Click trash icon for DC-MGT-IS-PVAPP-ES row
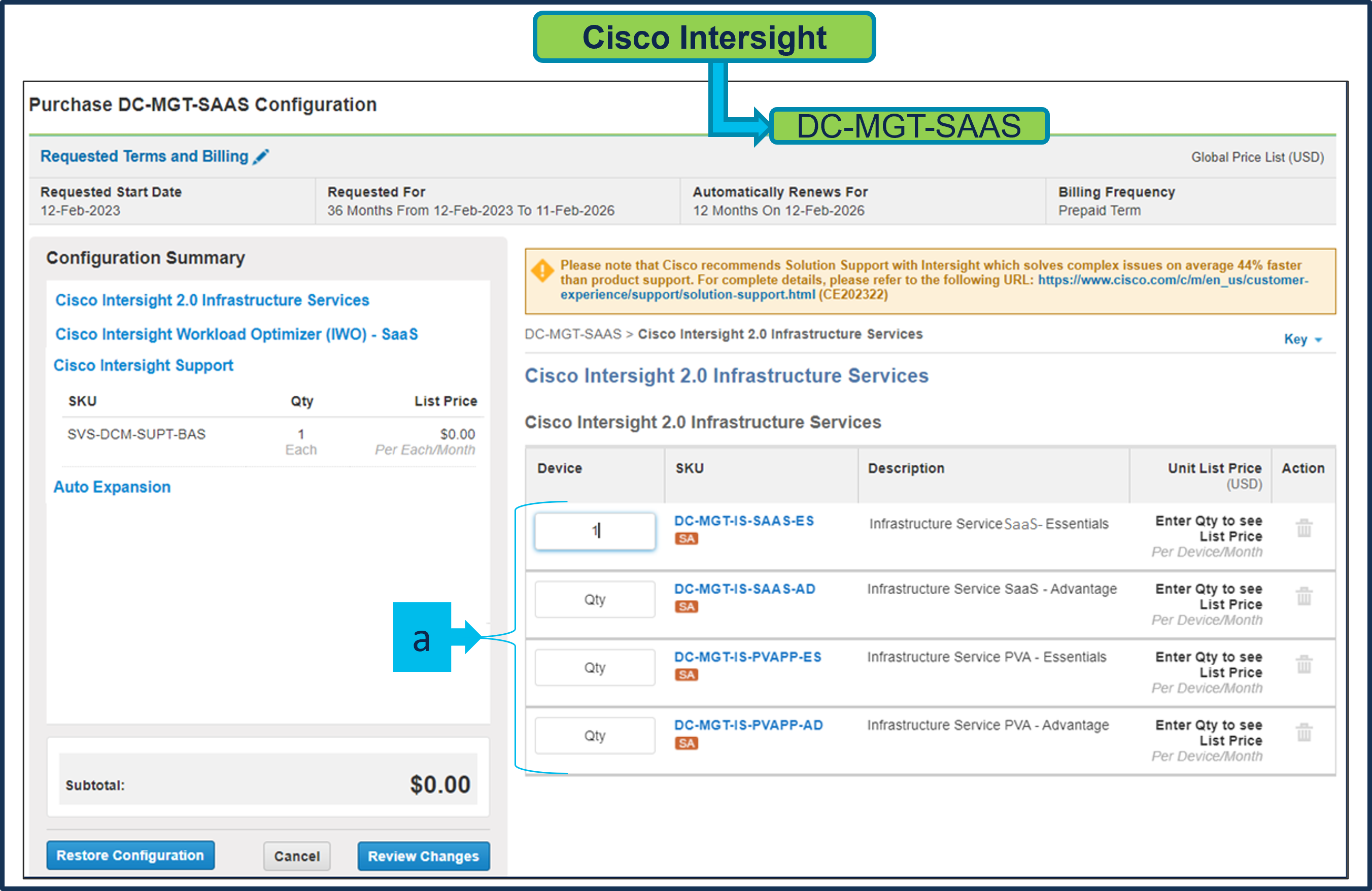The image size is (1372, 891). point(1304,664)
